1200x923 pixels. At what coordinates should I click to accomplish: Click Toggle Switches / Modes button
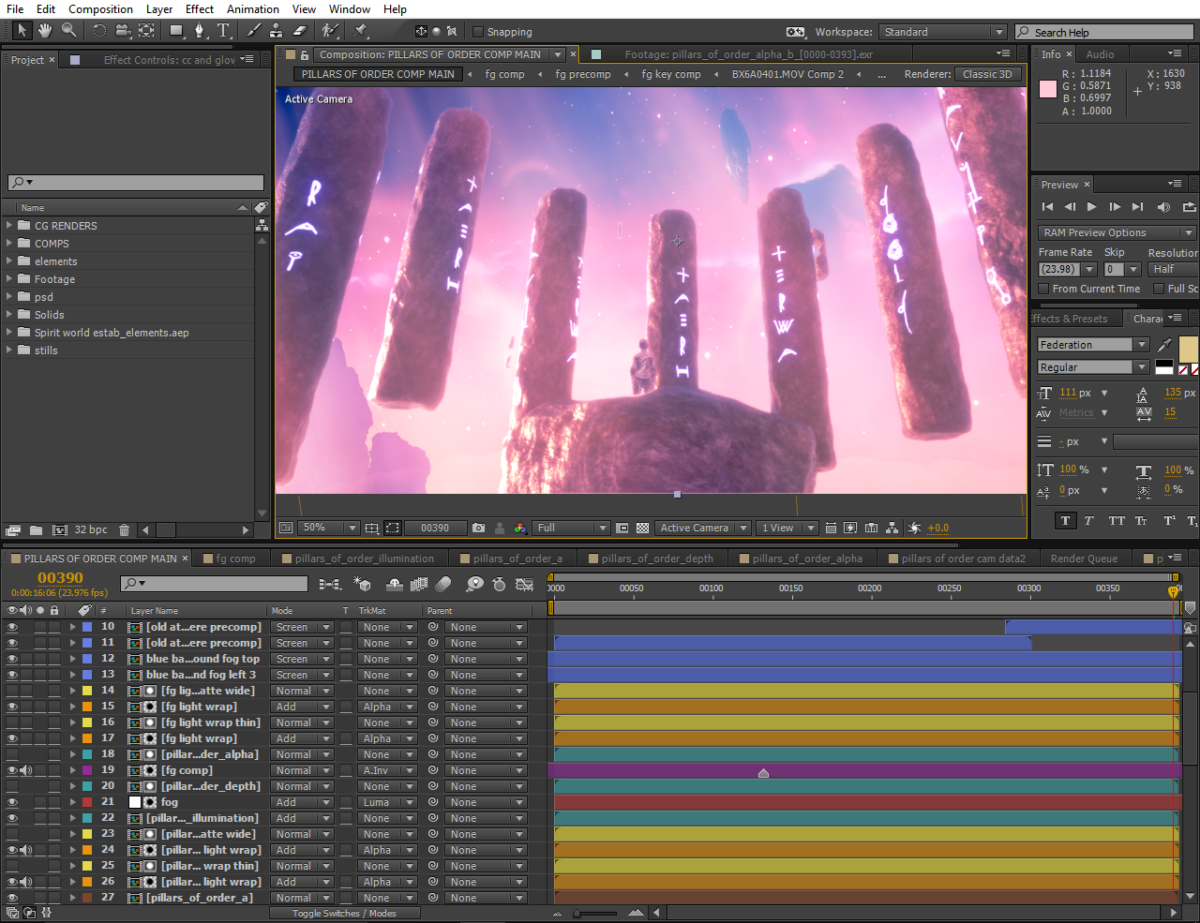click(x=344, y=913)
